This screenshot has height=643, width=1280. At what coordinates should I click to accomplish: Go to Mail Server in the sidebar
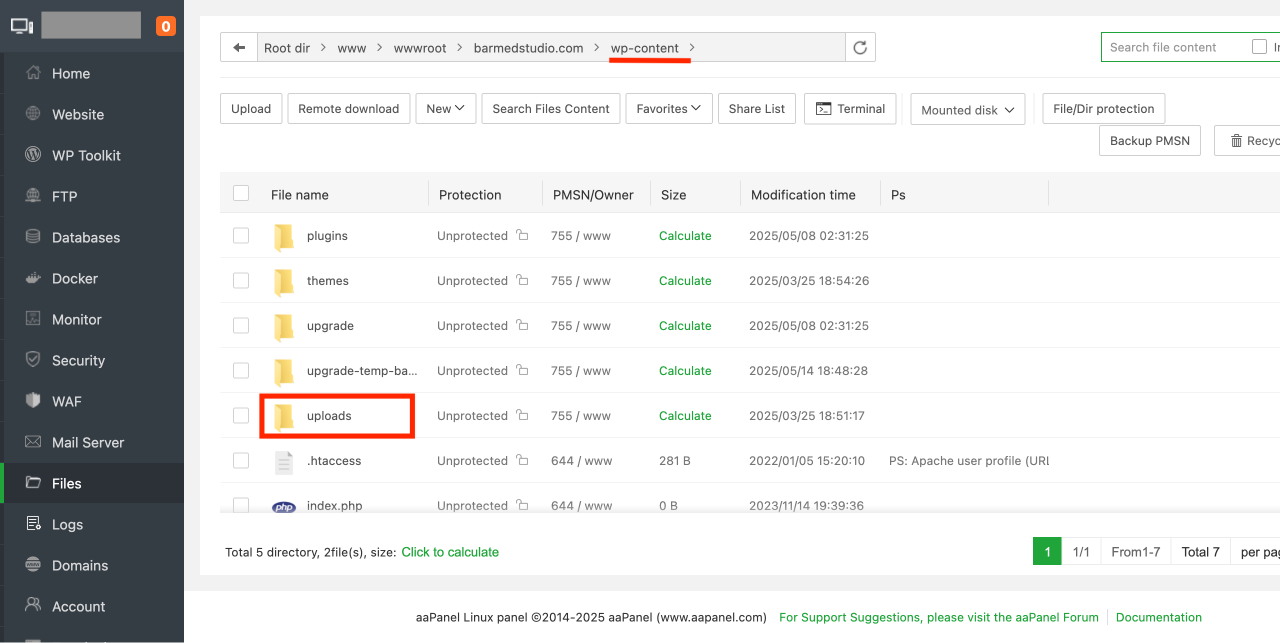click(88, 442)
